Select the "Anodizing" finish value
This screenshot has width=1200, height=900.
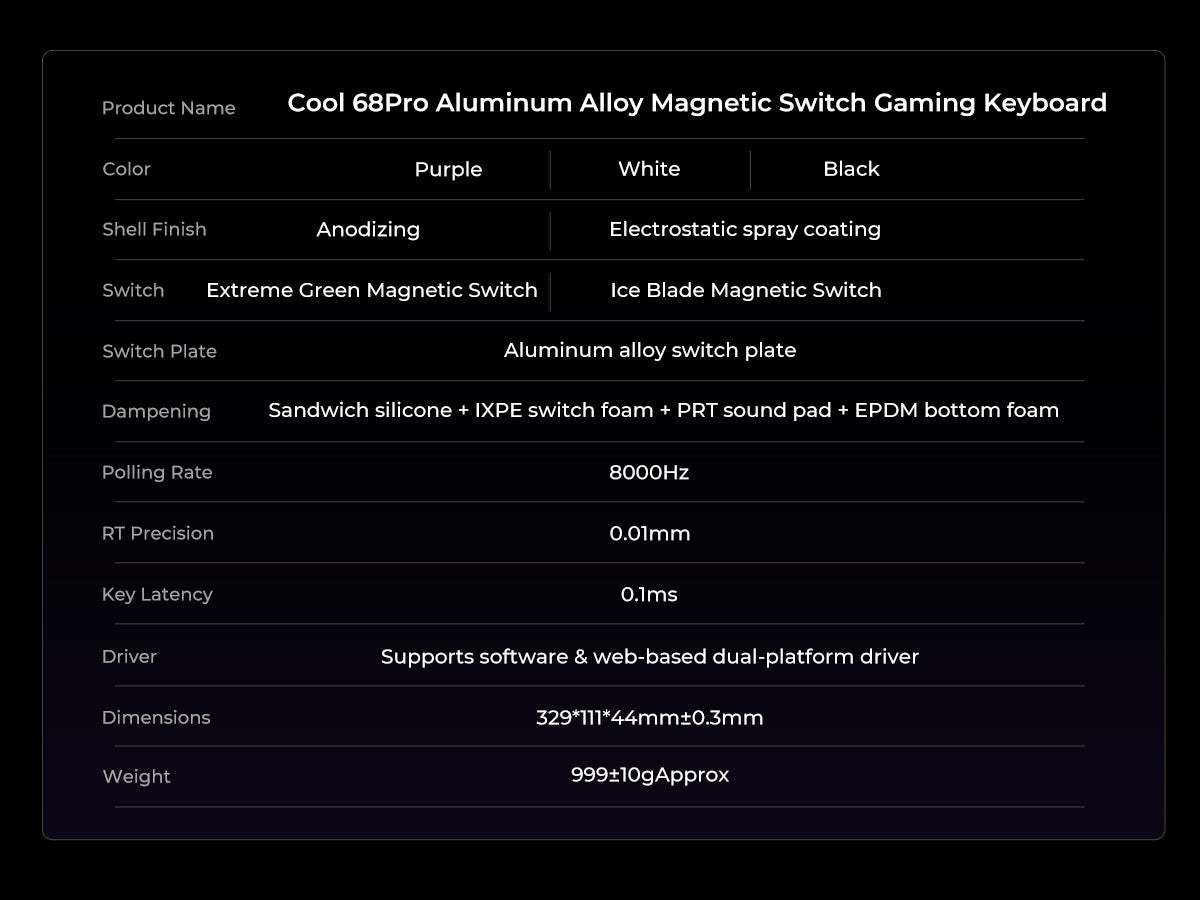368,230
